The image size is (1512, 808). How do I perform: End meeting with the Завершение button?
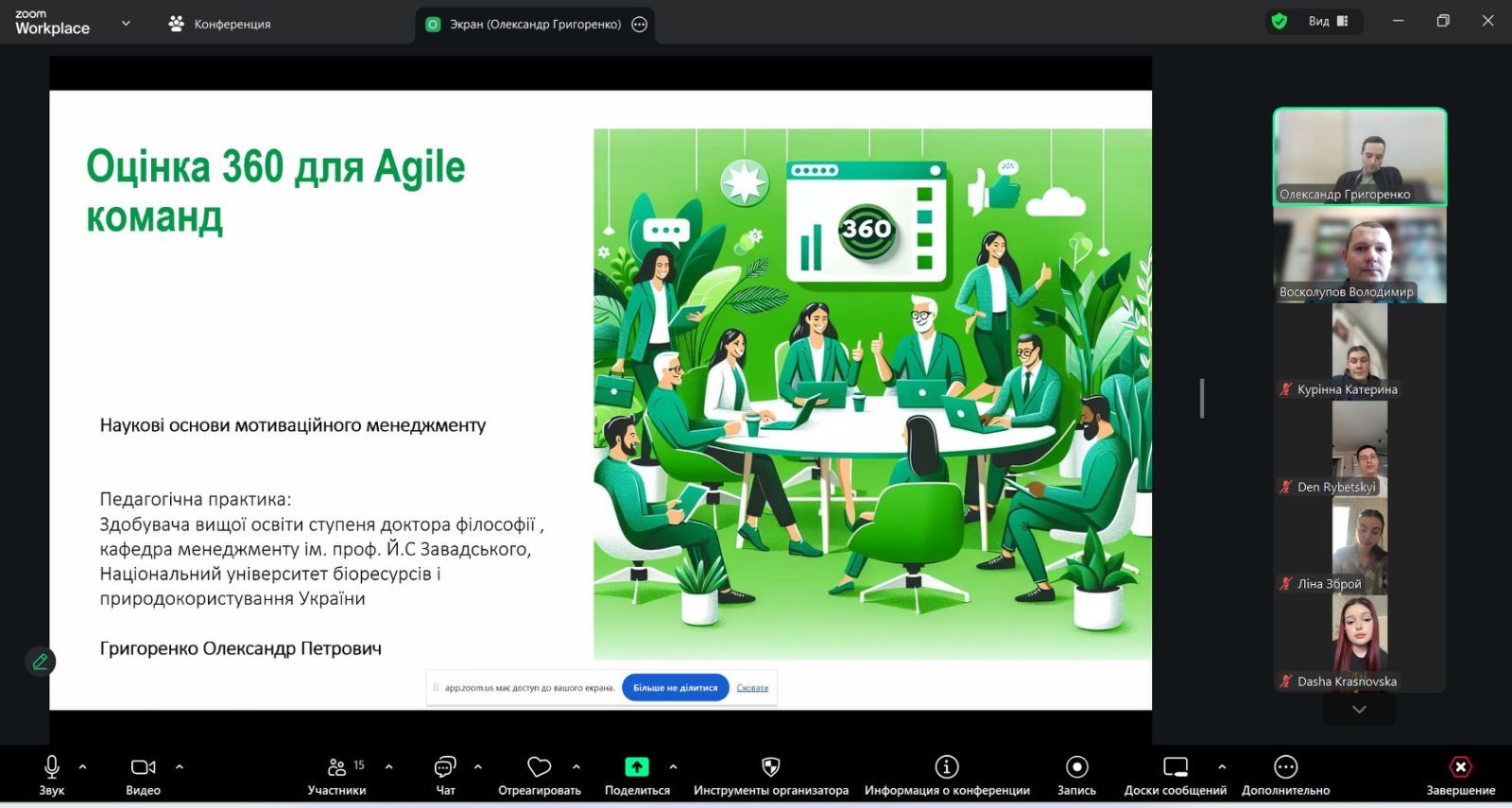pyautogui.click(x=1461, y=775)
